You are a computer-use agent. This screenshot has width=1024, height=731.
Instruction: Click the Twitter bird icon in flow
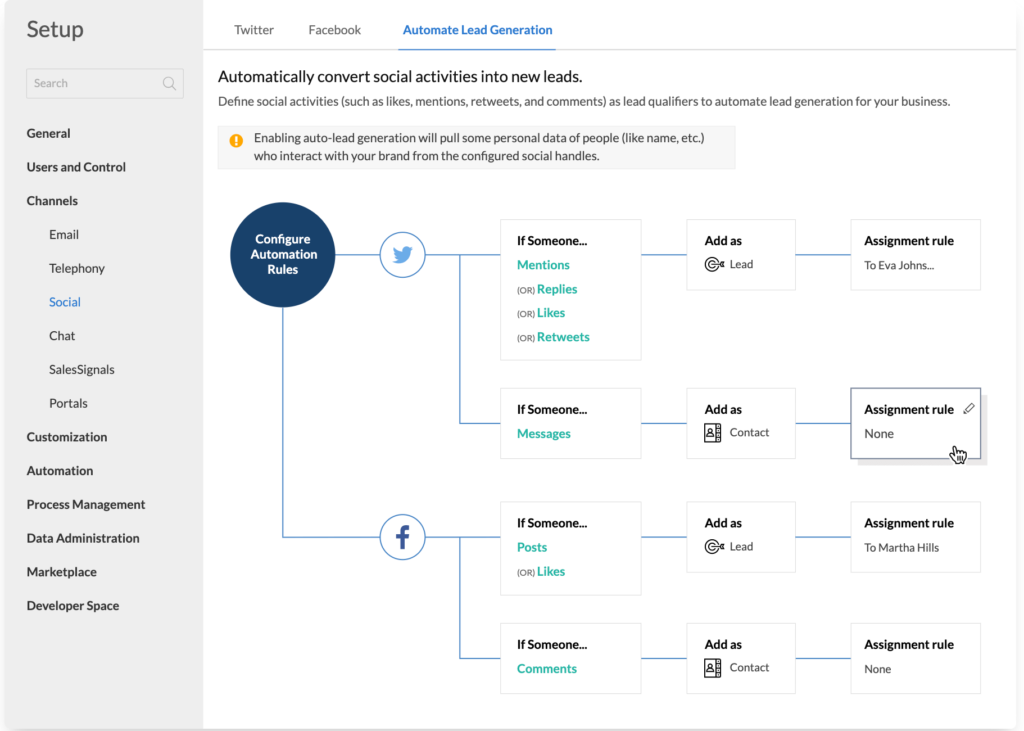tap(403, 255)
